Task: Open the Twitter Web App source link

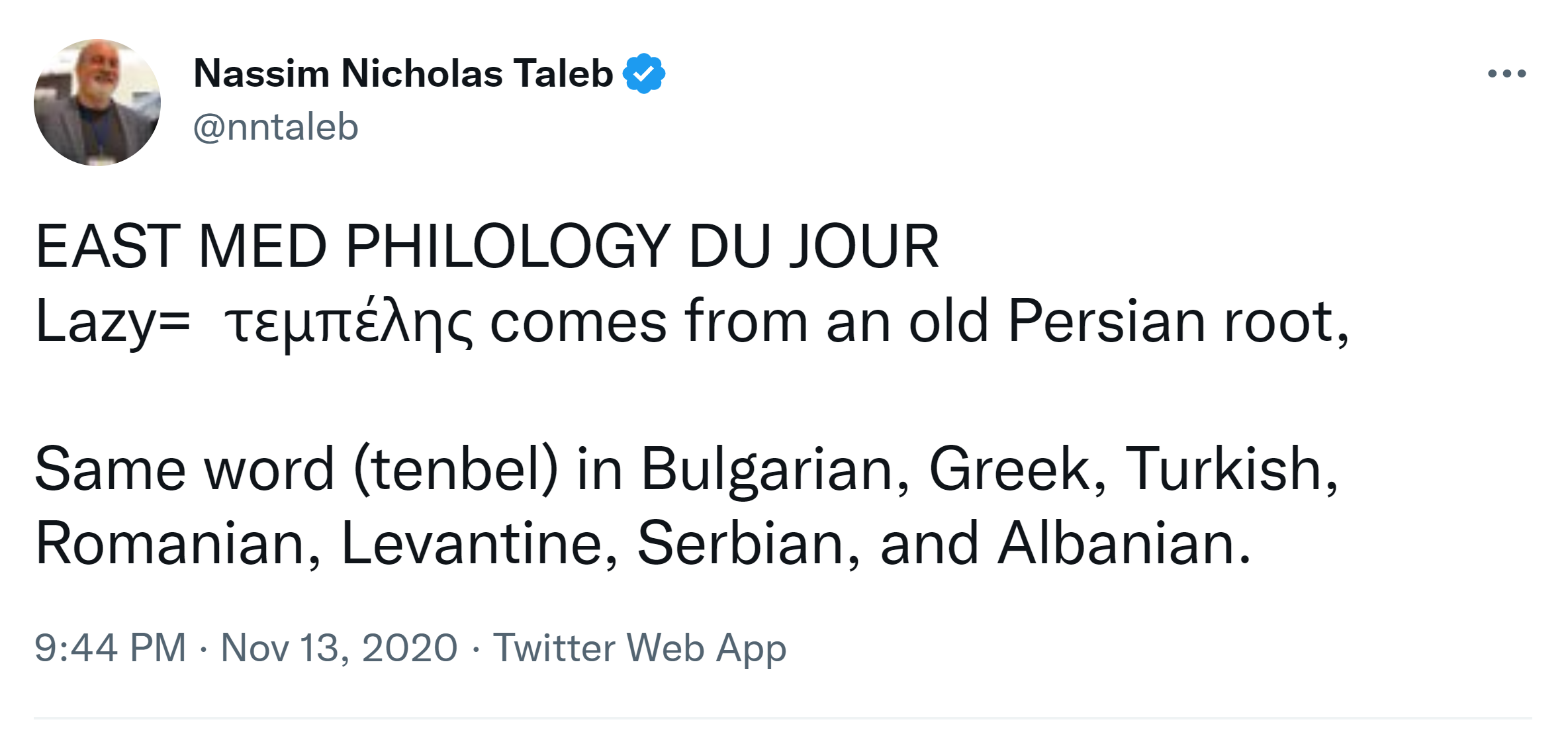Action: coord(639,647)
